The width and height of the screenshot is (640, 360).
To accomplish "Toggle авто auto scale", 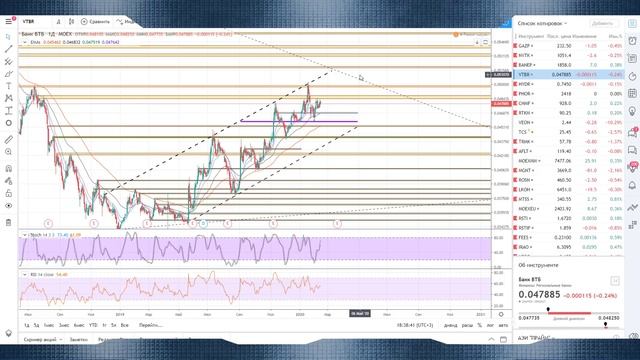I will point(504,325).
